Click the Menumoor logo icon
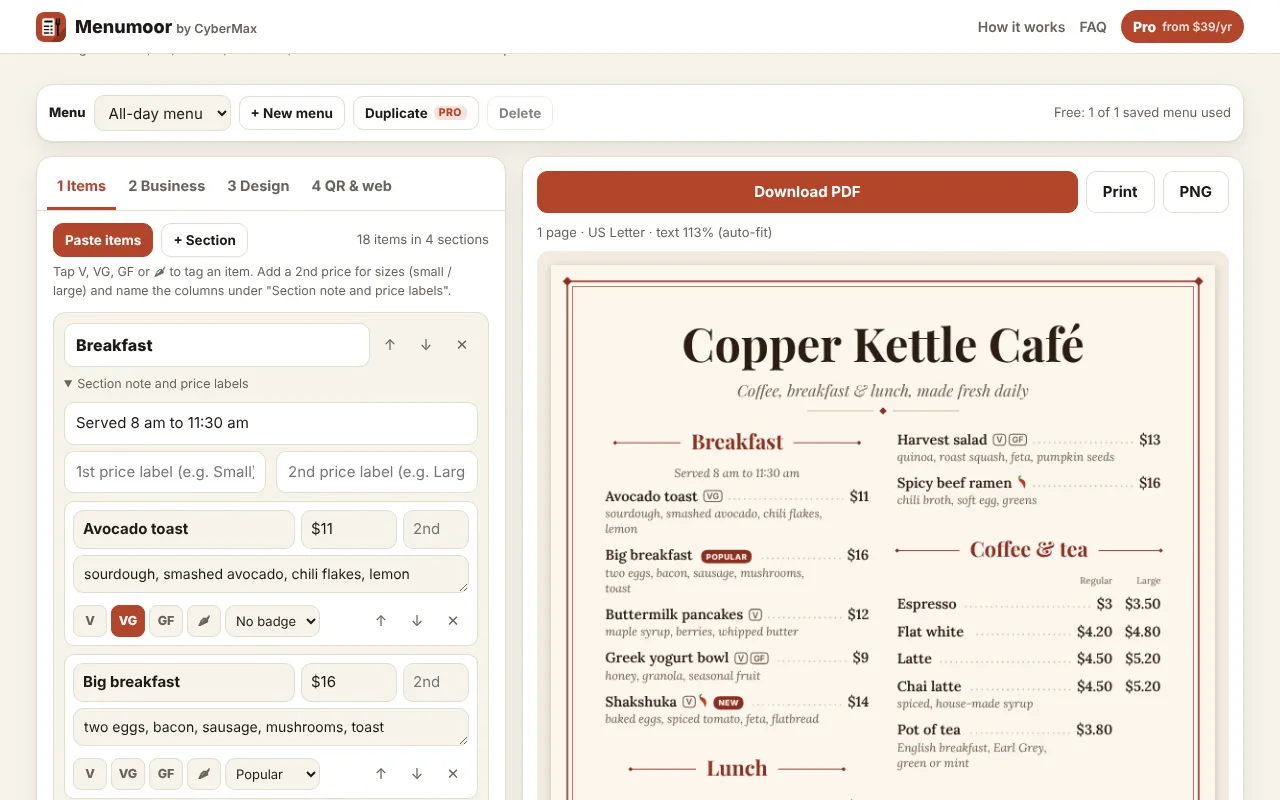The image size is (1280, 800). tap(51, 27)
